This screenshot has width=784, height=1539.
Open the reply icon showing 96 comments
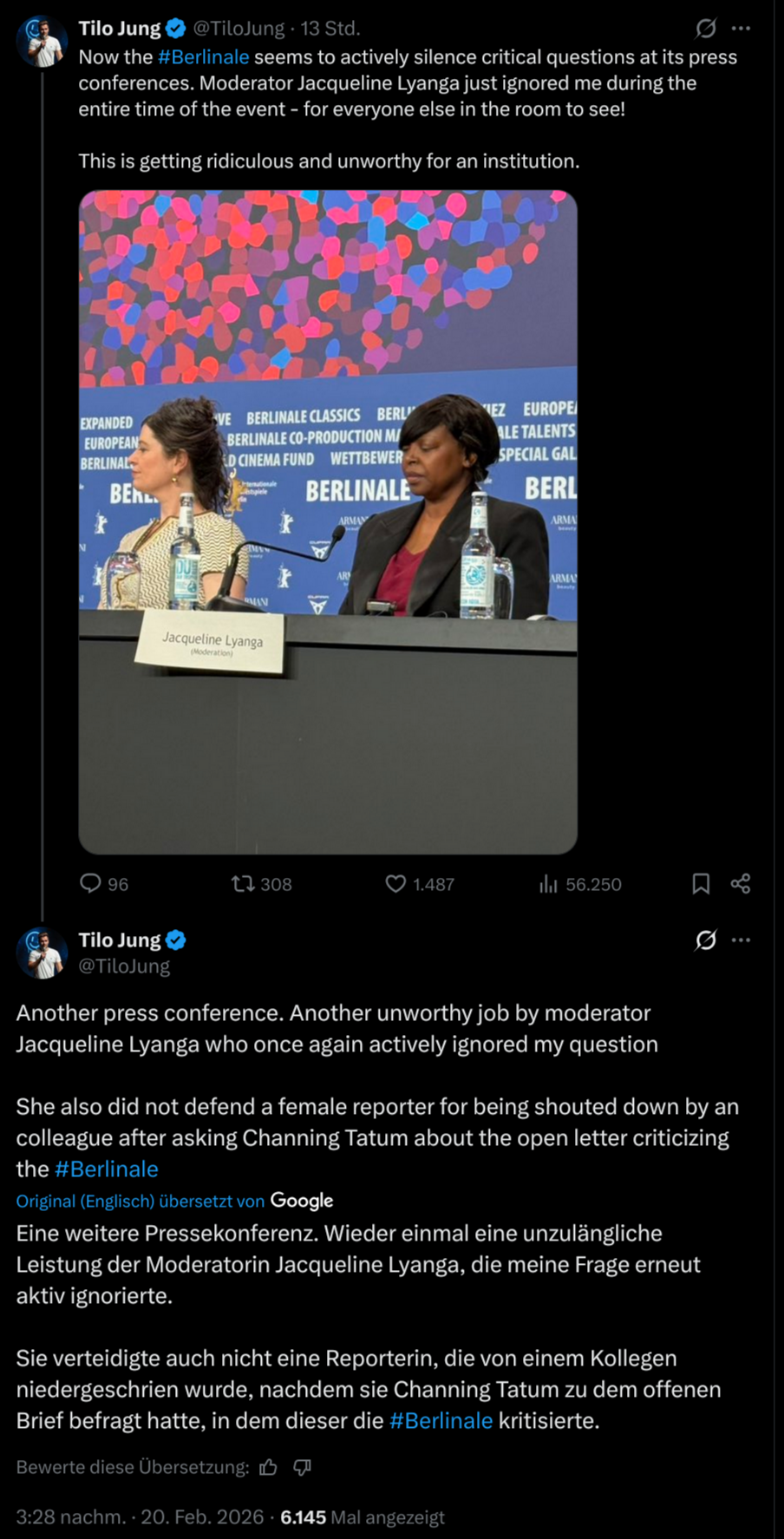[x=90, y=884]
